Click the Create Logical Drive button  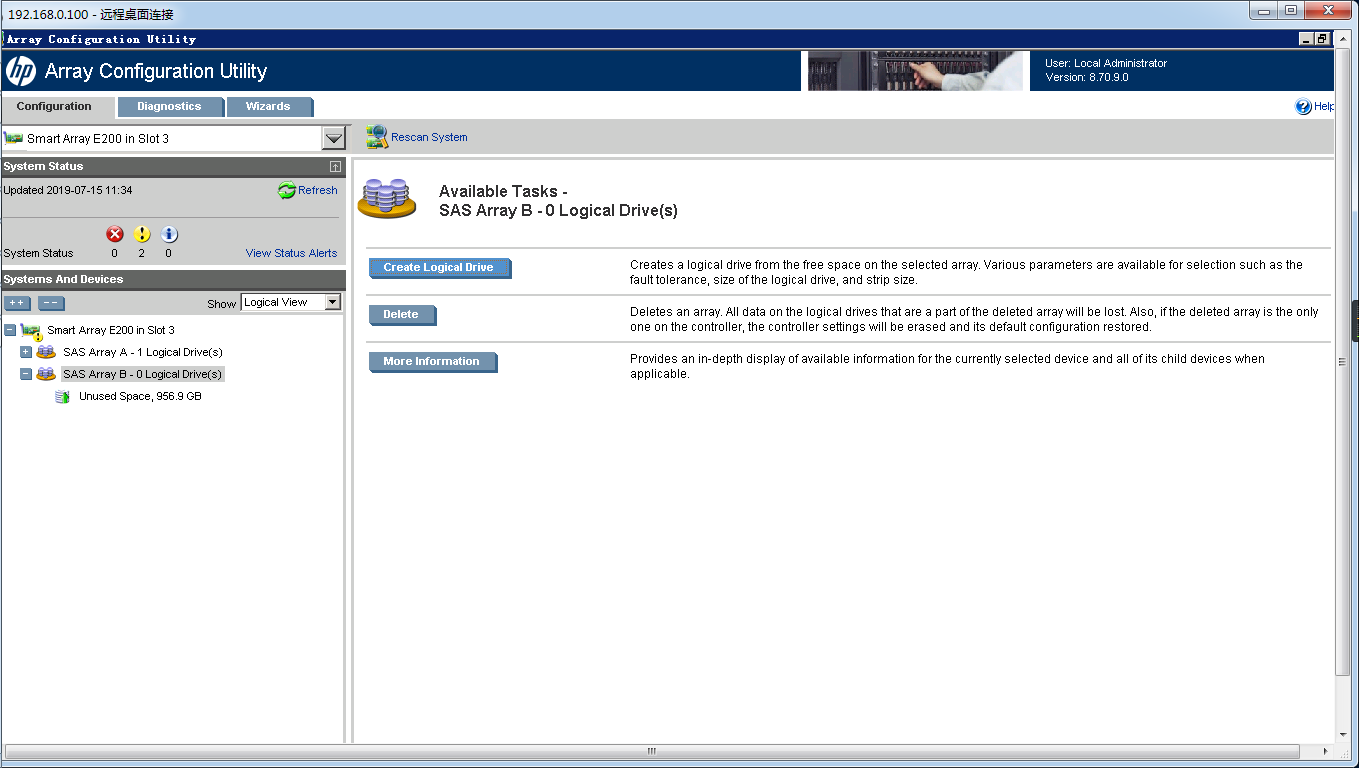[439, 268]
